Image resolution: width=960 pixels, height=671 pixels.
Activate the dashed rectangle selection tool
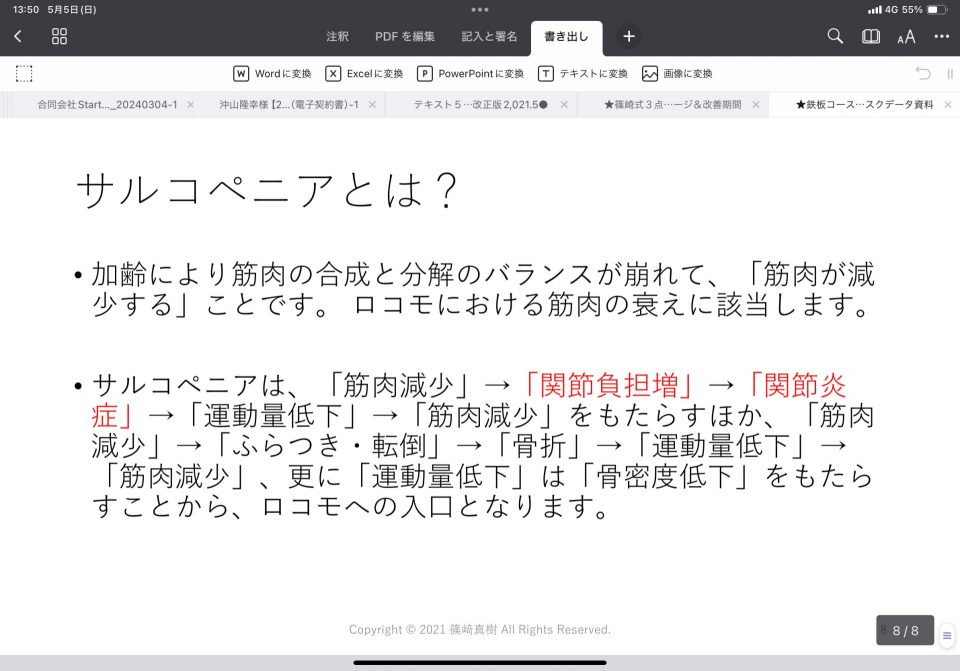coord(24,73)
